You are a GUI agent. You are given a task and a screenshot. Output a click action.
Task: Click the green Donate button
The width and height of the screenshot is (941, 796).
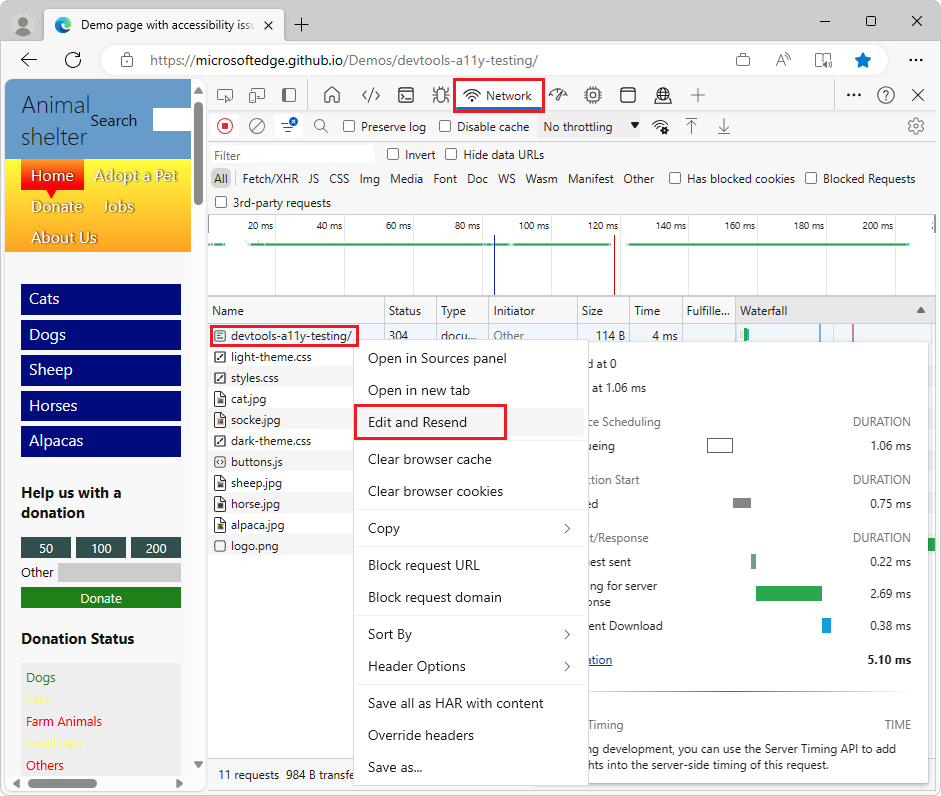click(x=100, y=597)
